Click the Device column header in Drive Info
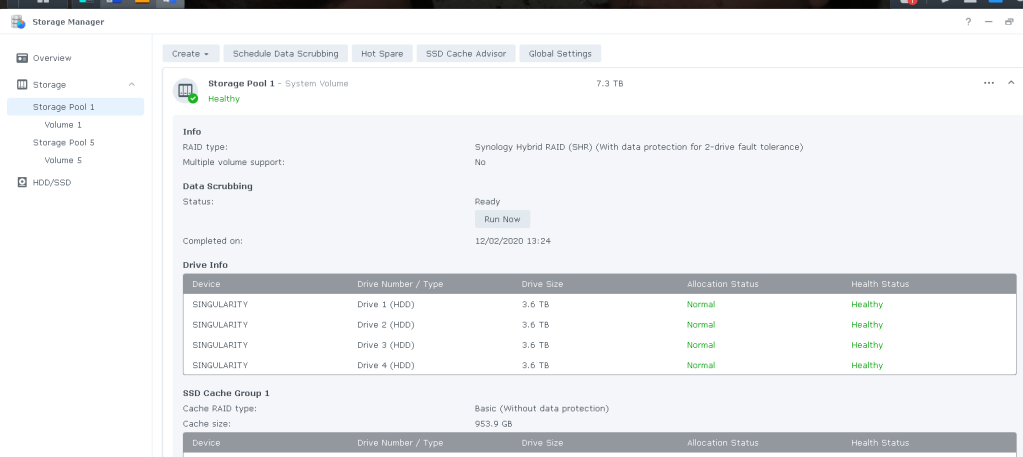 (x=206, y=284)
